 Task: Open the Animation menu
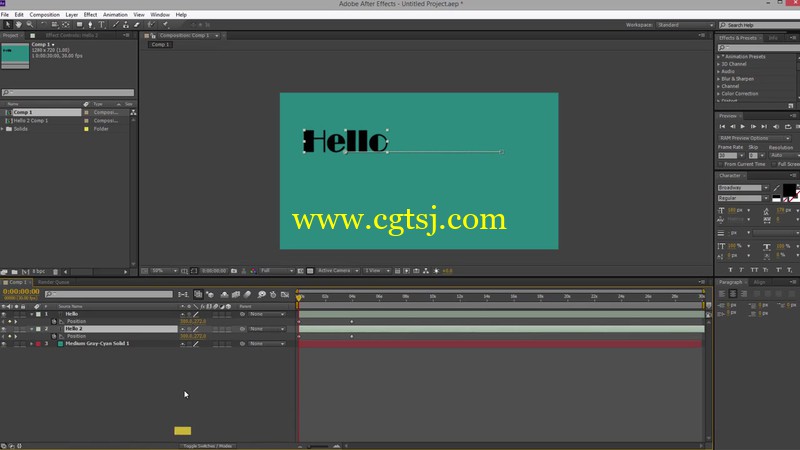point(115,15)
